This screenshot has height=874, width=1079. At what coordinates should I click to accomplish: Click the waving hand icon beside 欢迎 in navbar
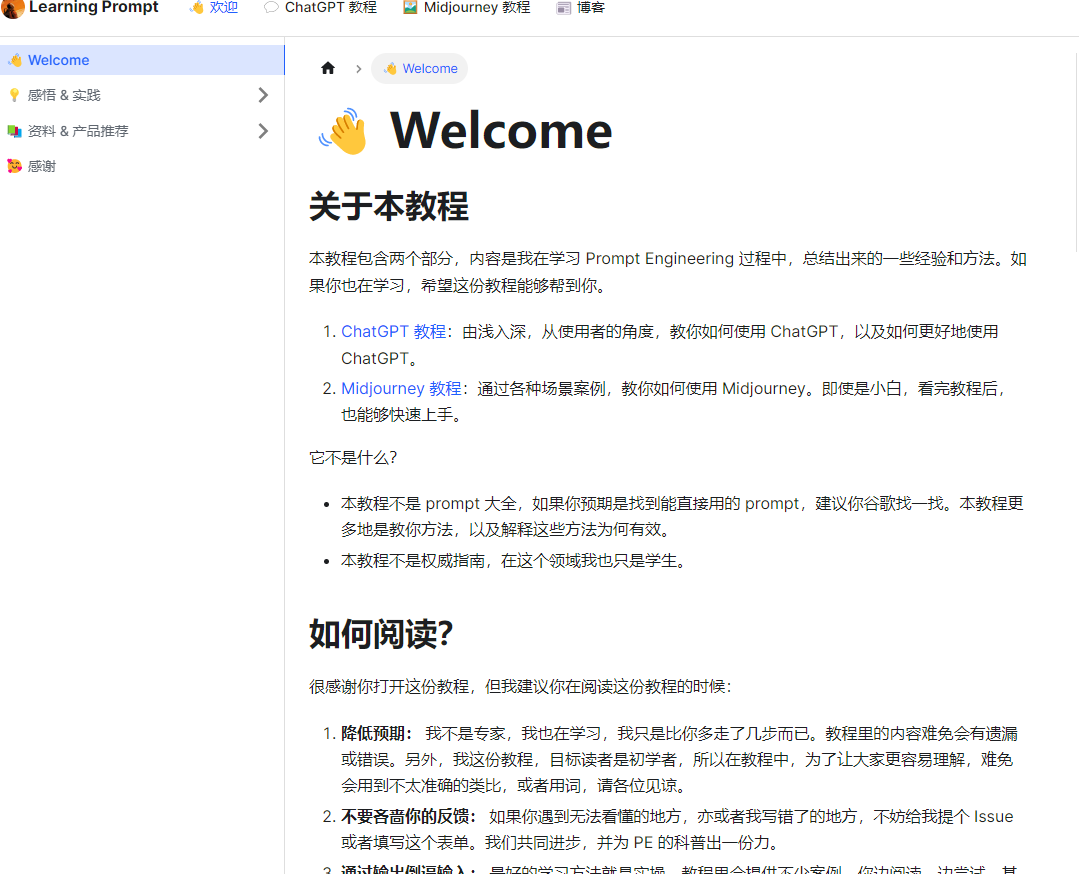pyautogui.click(x=197, y=8)
